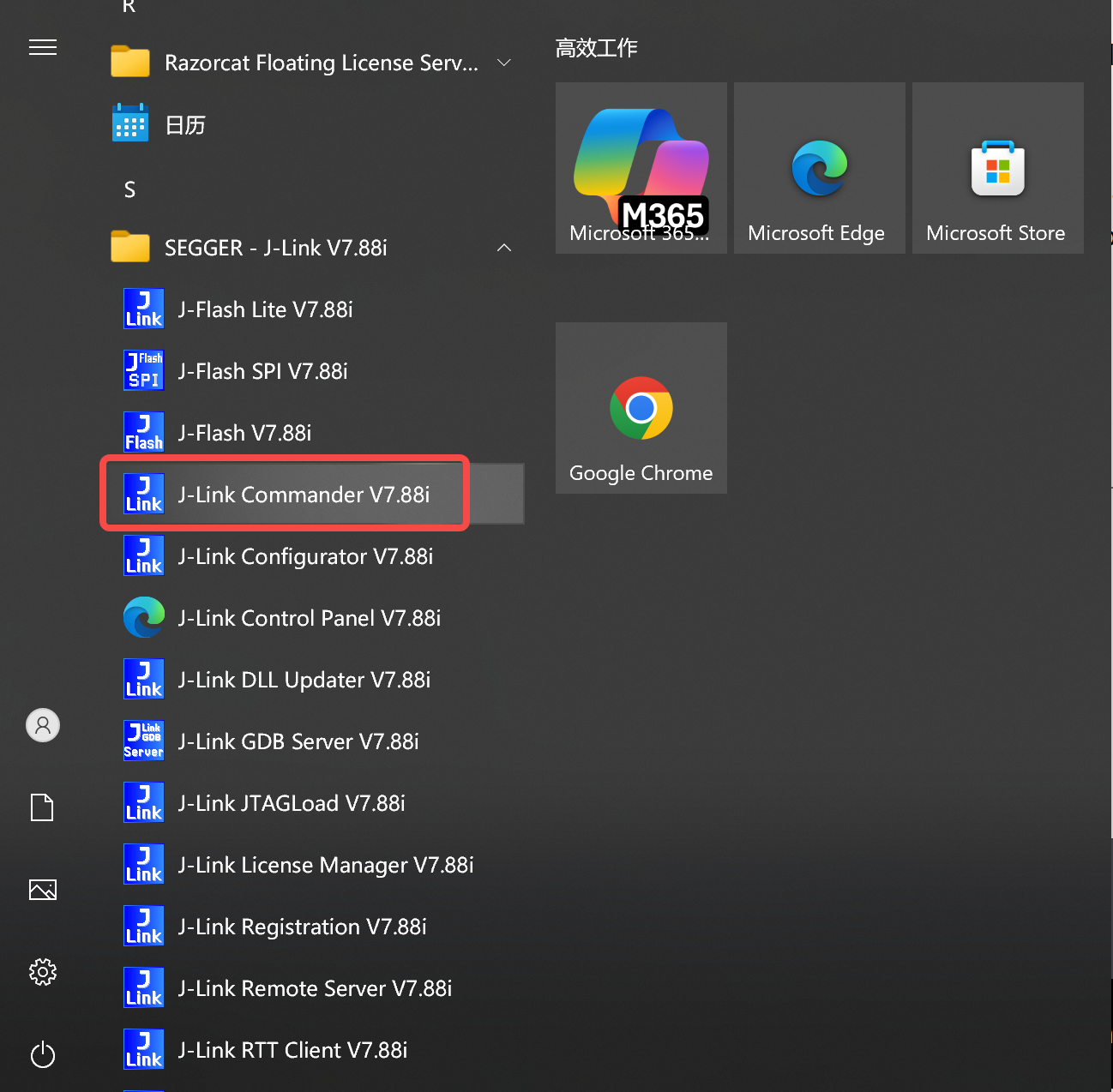Click the Razorcat Floating License folder icon
Image resolution: width=1113 pixels, height=1092 pixels.
pos(130,62)
